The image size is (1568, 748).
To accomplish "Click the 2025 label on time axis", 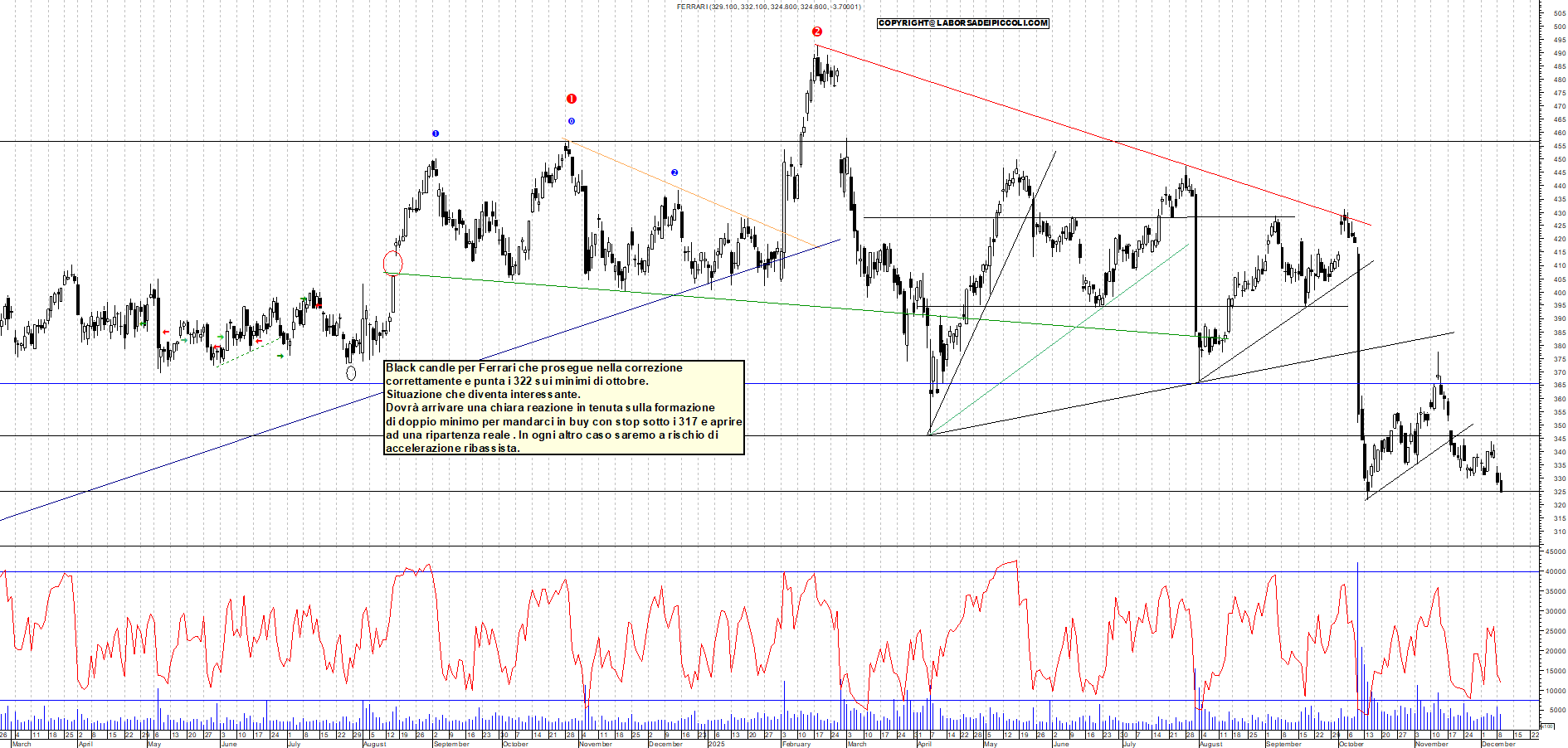I will pos(716,744).
